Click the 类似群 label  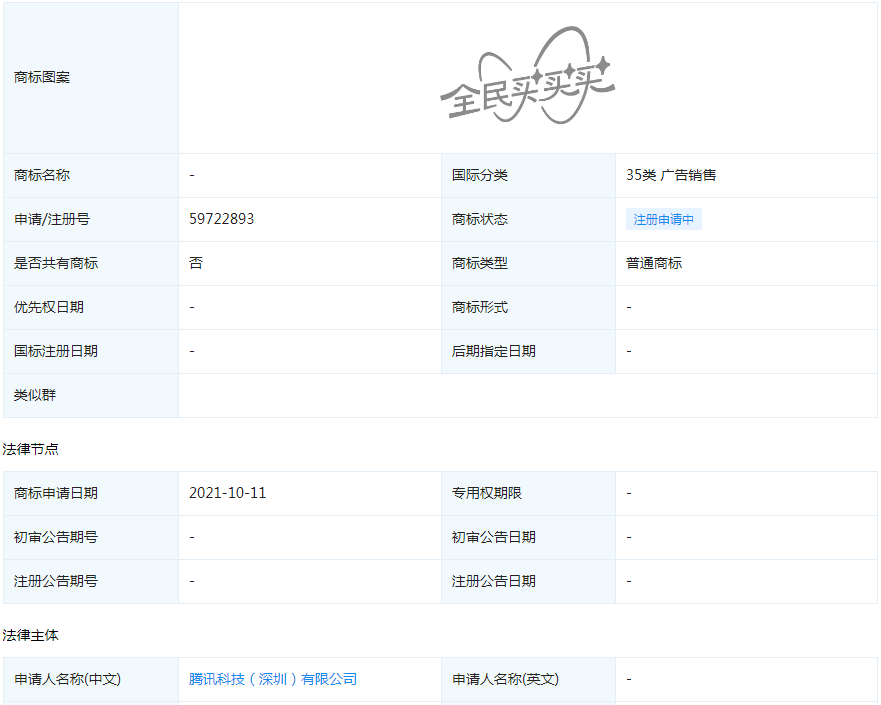[35, 395]
